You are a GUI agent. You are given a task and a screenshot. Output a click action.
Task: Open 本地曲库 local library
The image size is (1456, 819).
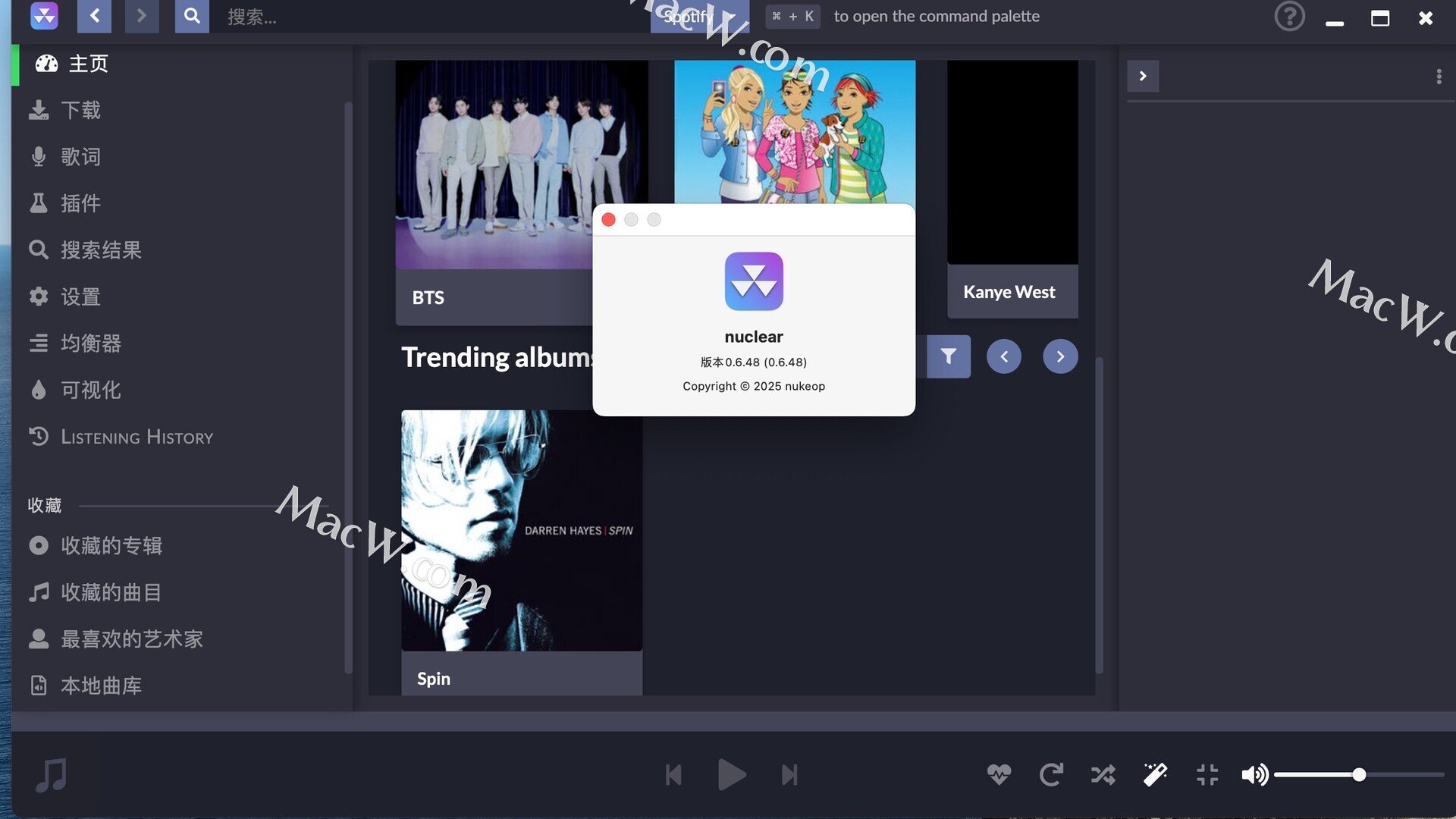182,686
